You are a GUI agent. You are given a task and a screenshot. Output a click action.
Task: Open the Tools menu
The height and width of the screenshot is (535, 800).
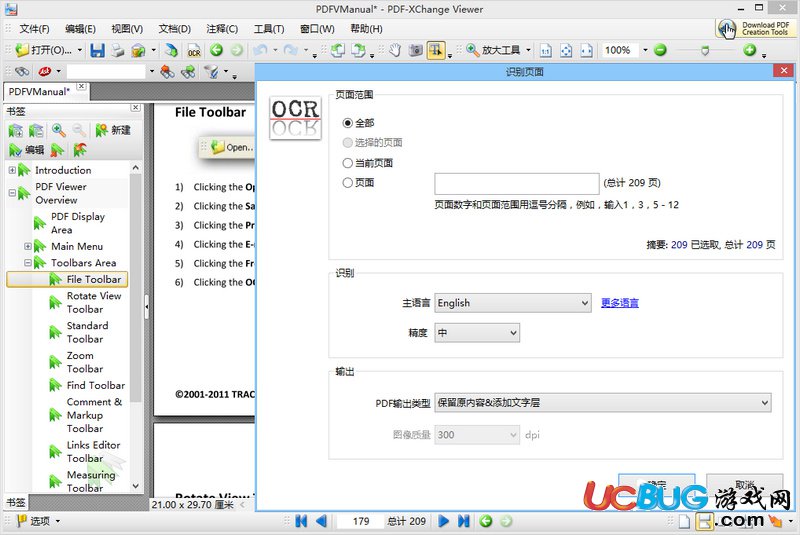[x=269, y=29]
